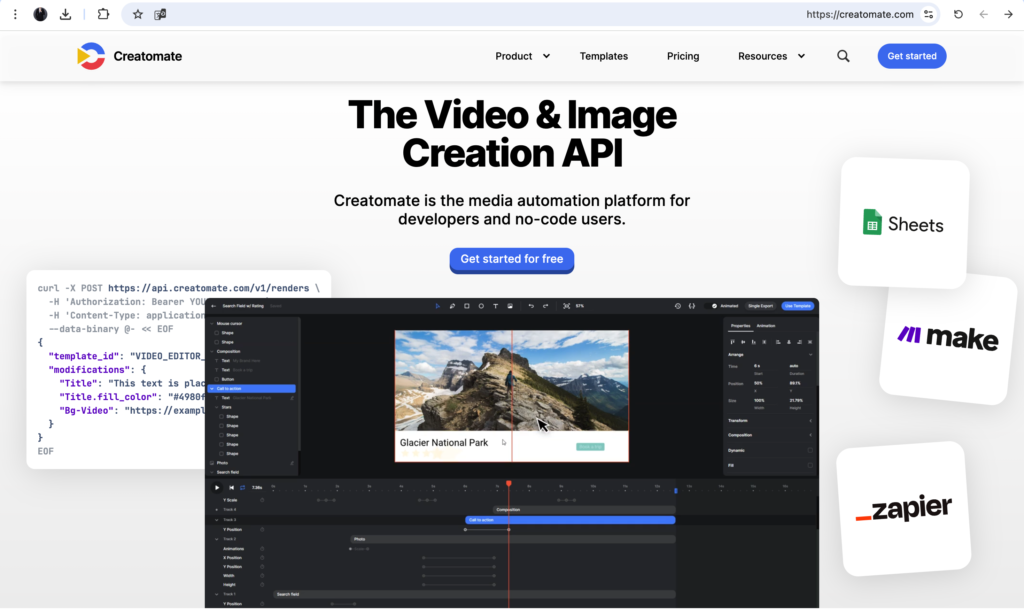Click the Get started for free button
1024x613 pixels.
(x=511, y=259)
